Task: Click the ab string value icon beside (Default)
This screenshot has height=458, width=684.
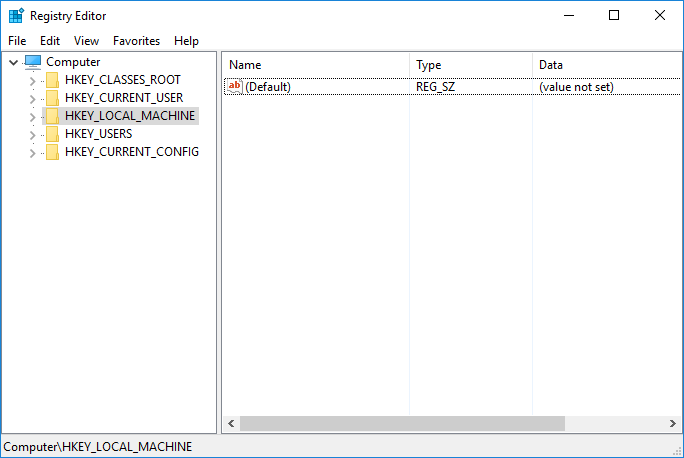Action: point(235,86)
